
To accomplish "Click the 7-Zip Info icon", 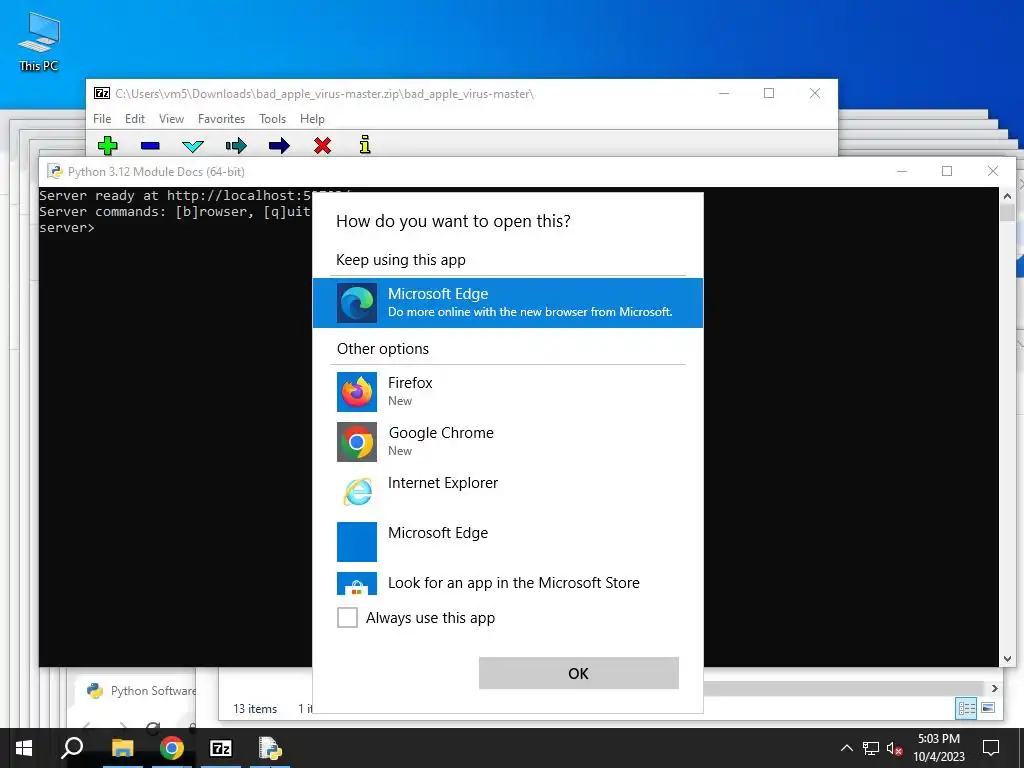I will [x=365, y=144].
